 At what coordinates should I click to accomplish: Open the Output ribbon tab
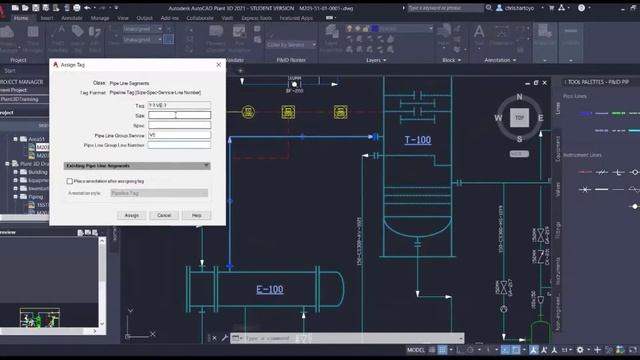coord(144,18)
